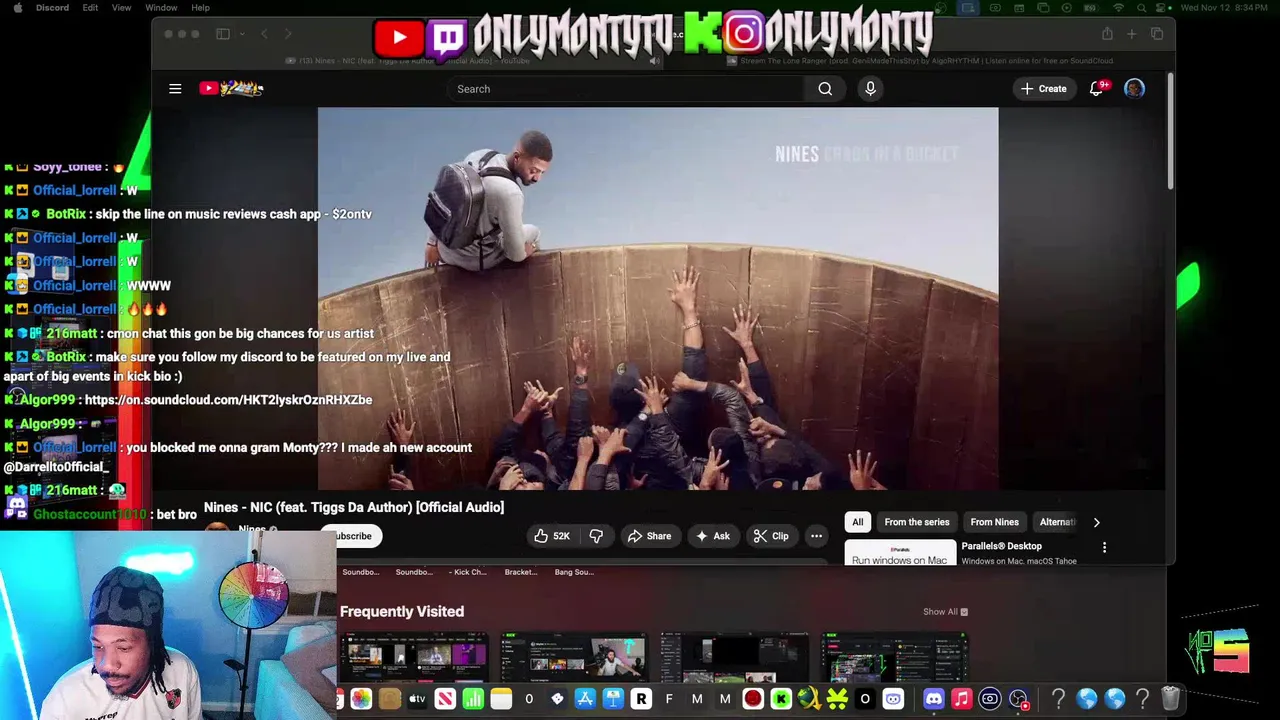The image size is (1280, 720).
Task: Dislike the Nines NIC video
Action: click(x=596, y=536)
